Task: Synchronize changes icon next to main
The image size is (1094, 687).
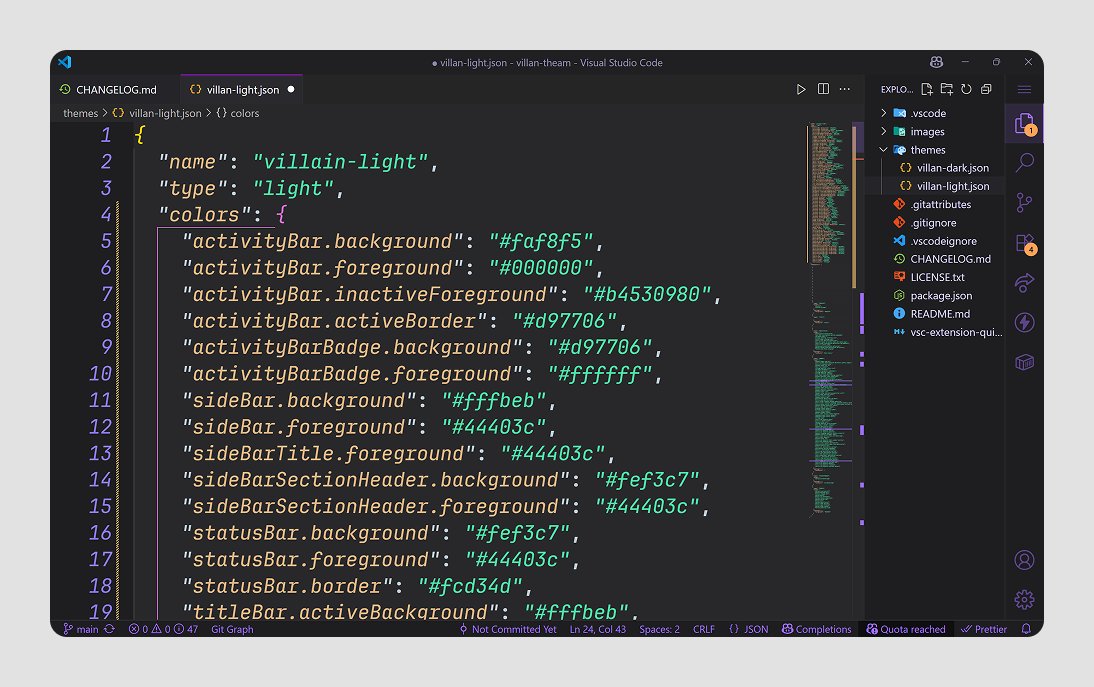Action: coord(110,629)
